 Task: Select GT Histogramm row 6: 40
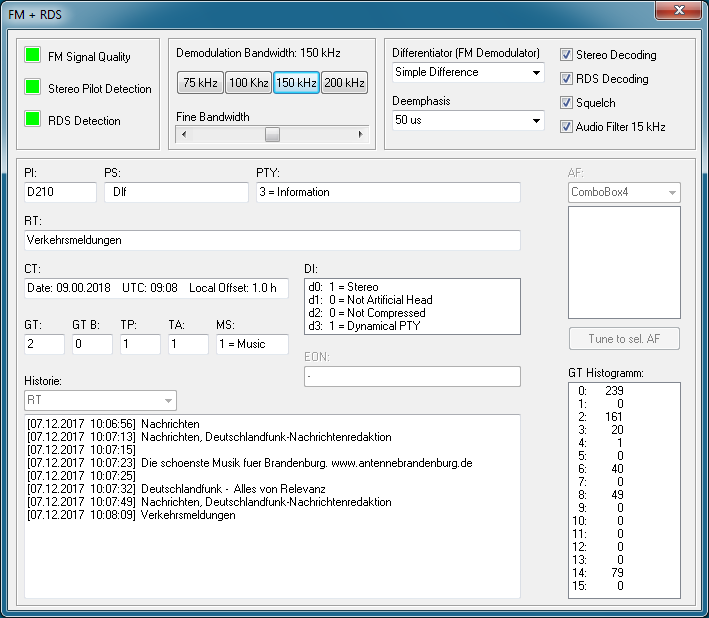point(624,469)
